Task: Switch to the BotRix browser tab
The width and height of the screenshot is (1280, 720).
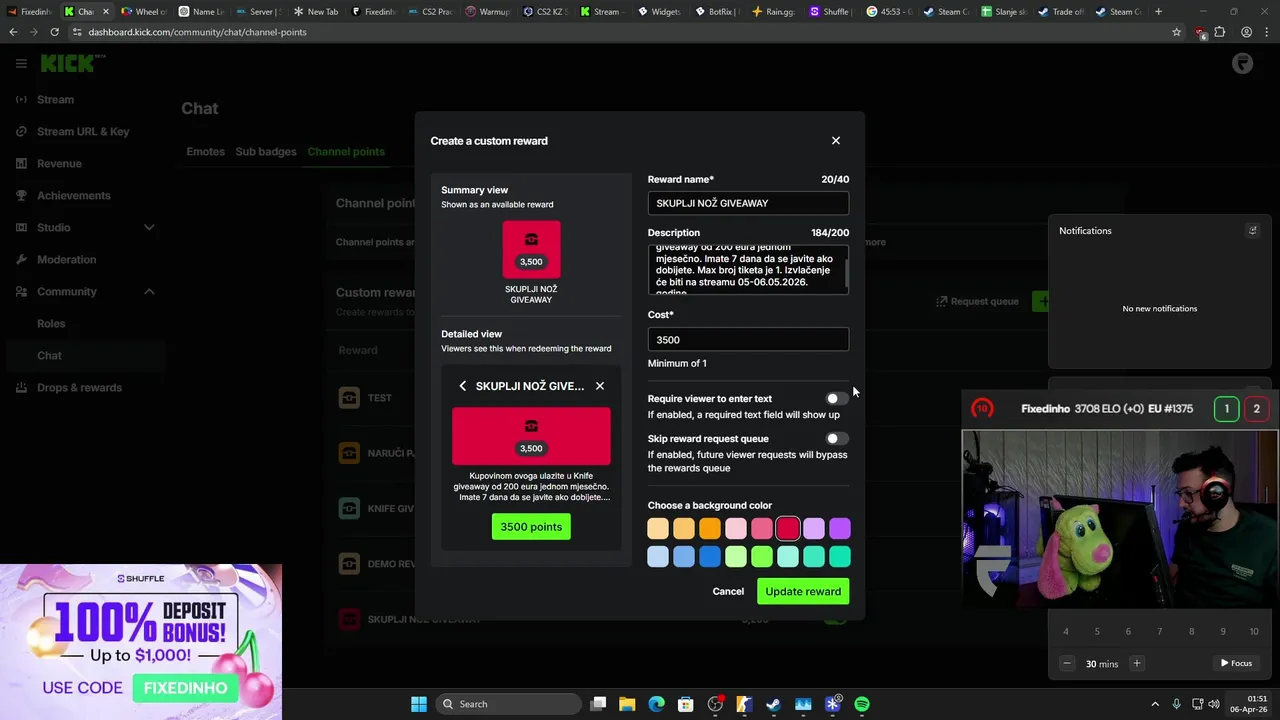Action: [715, 12]
